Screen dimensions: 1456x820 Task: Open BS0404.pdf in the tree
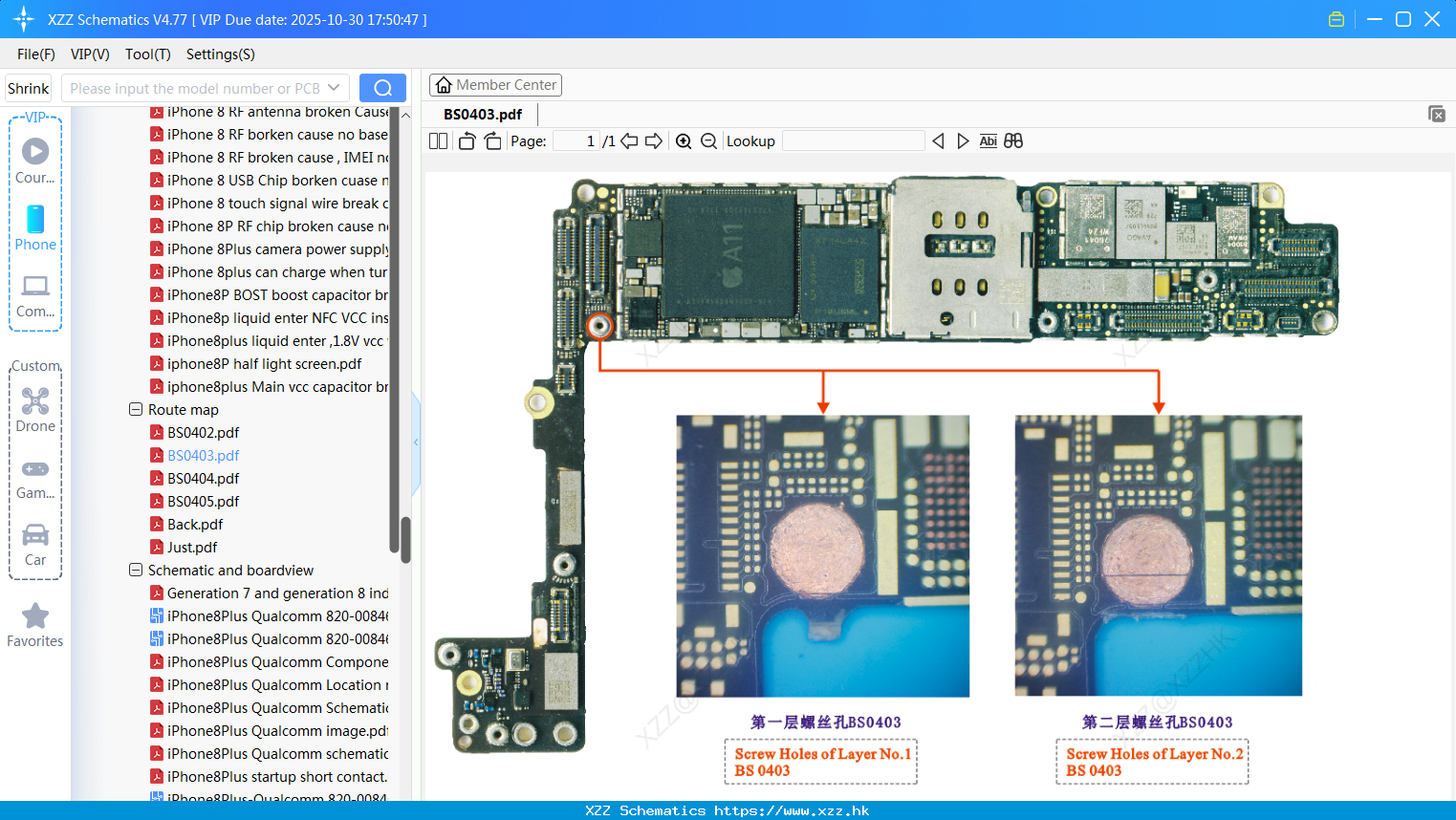coord(203,478)
